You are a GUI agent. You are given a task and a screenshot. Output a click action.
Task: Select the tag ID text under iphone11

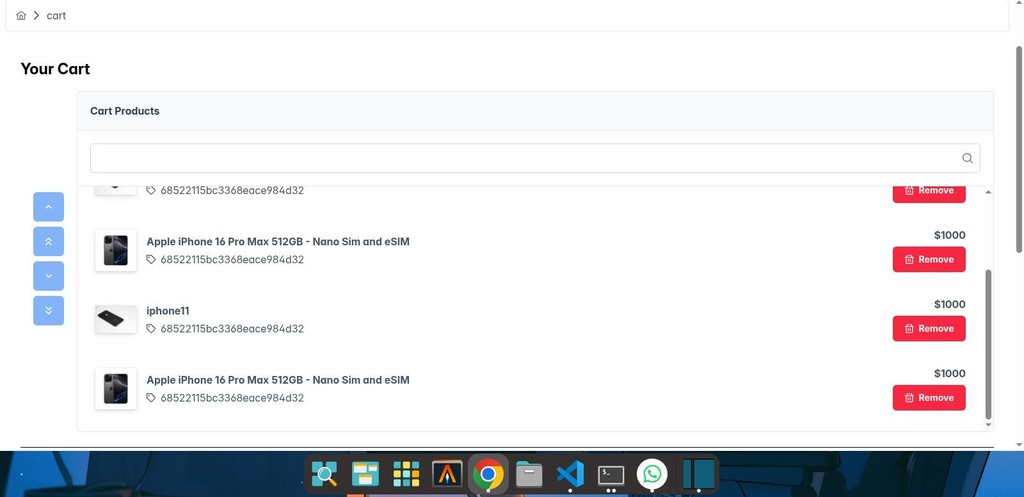pos(232,329)
